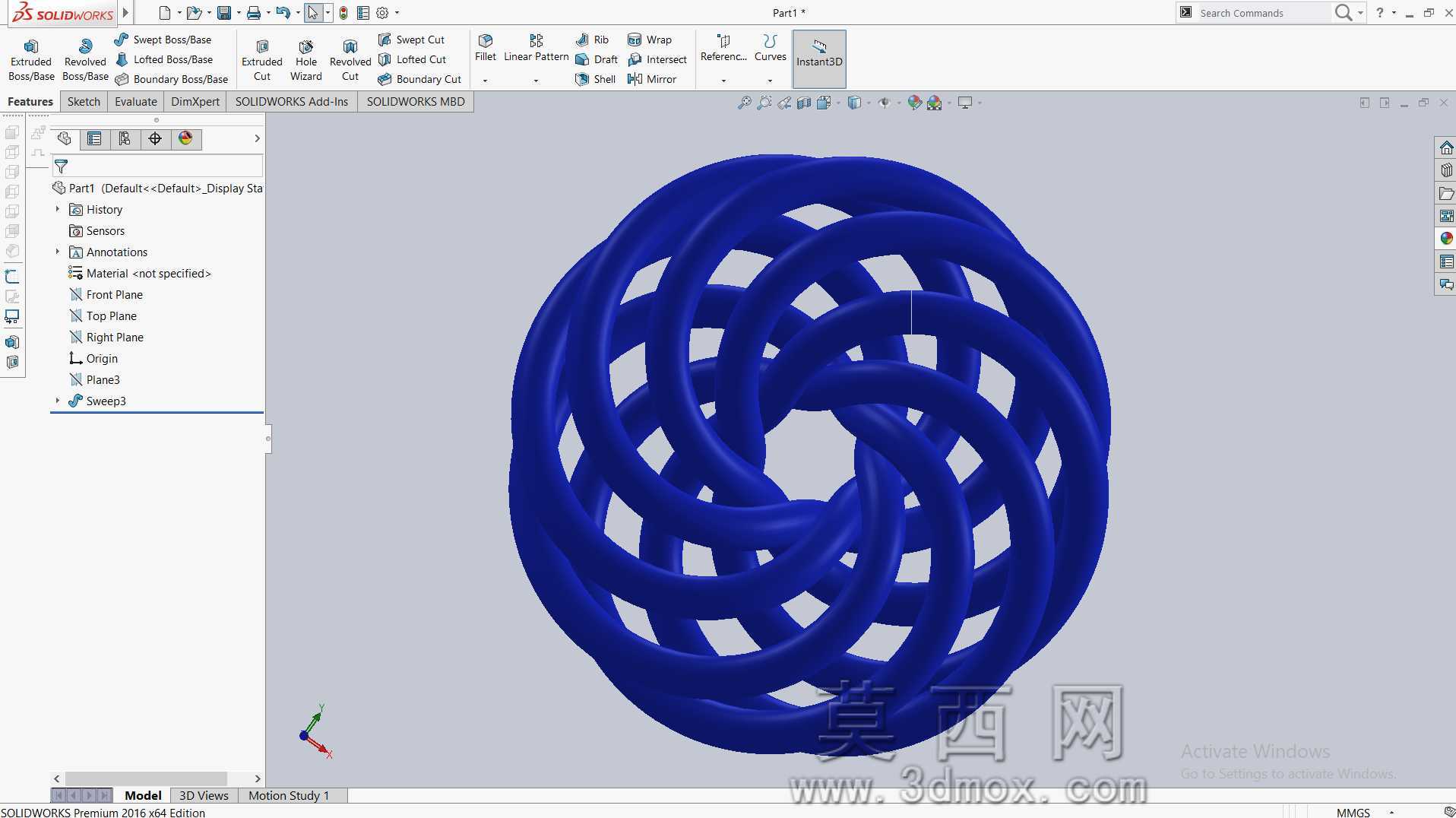The width and height of the screenshot is (1456, 818).
Task: Open the DimXpert tab
Action: 195,102
